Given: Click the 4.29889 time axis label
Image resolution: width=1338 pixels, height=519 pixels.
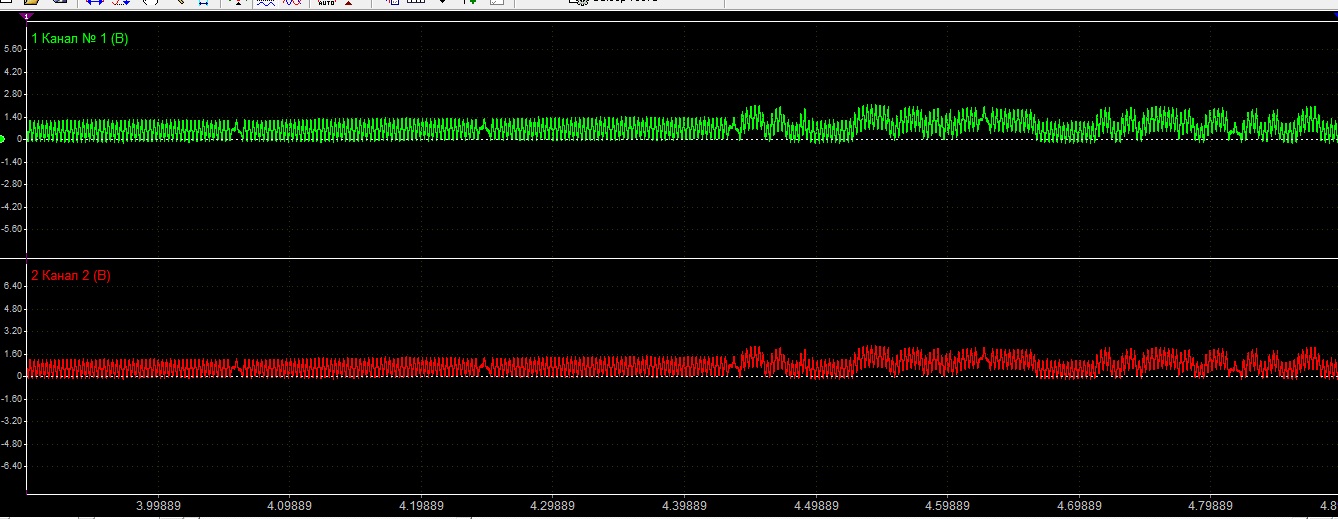Looking at the screenshot, I should tap(553, 506).
